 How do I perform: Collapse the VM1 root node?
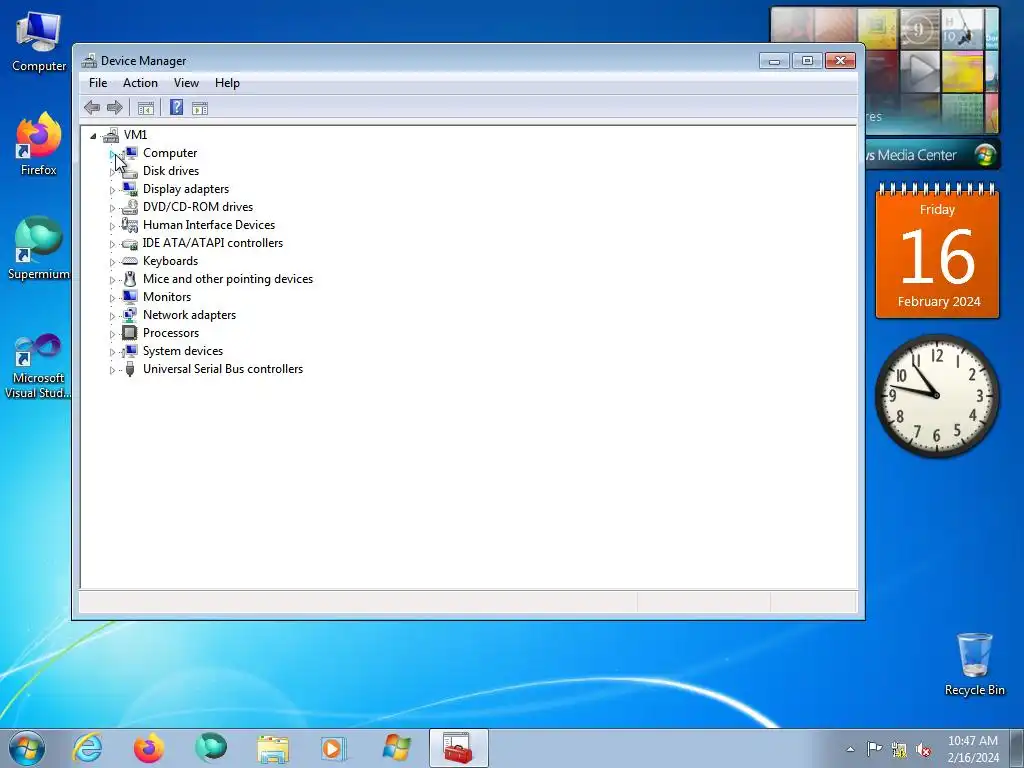click(x=93, y=136)
